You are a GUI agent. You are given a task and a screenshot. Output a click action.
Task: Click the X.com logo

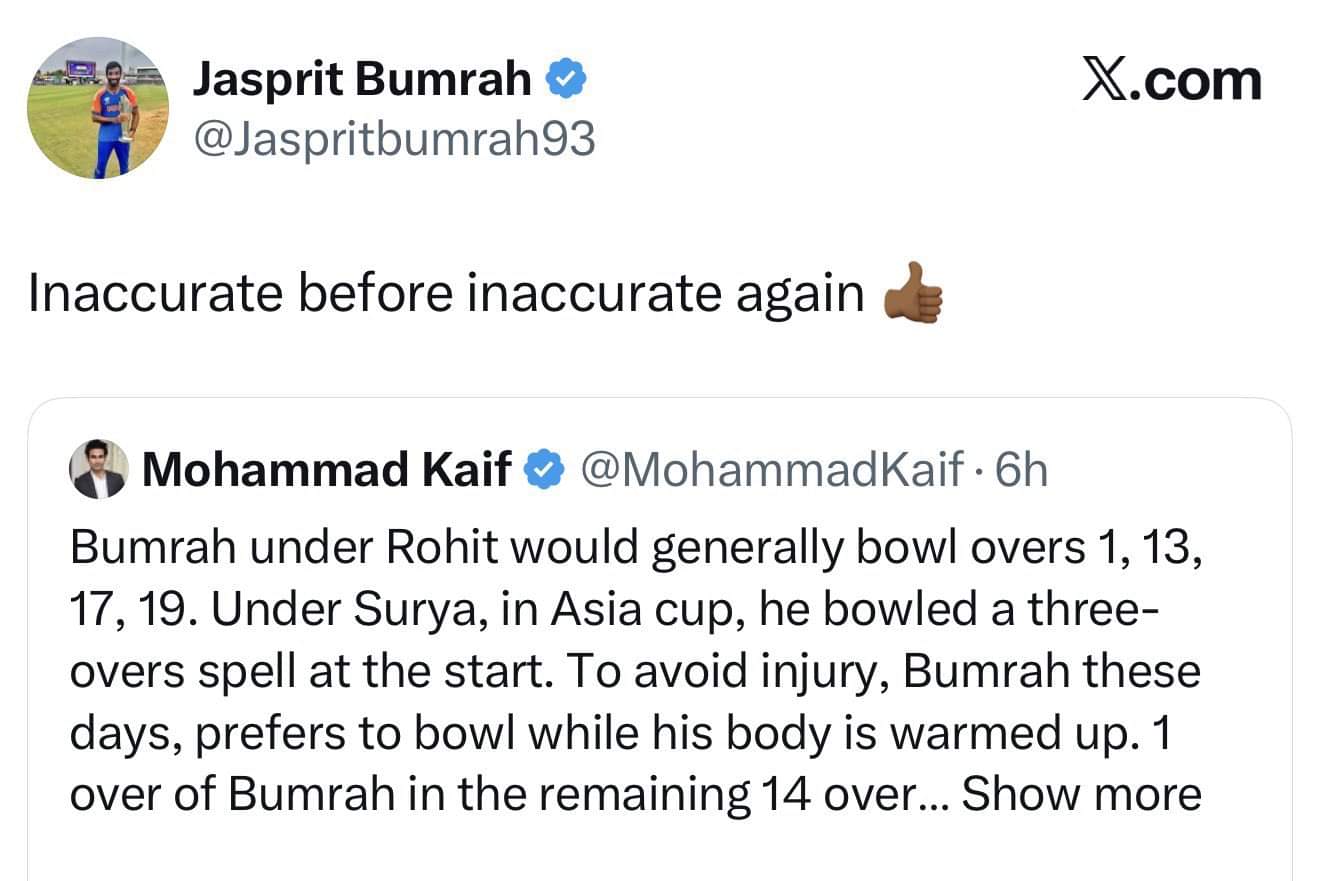pos(1171,80)
